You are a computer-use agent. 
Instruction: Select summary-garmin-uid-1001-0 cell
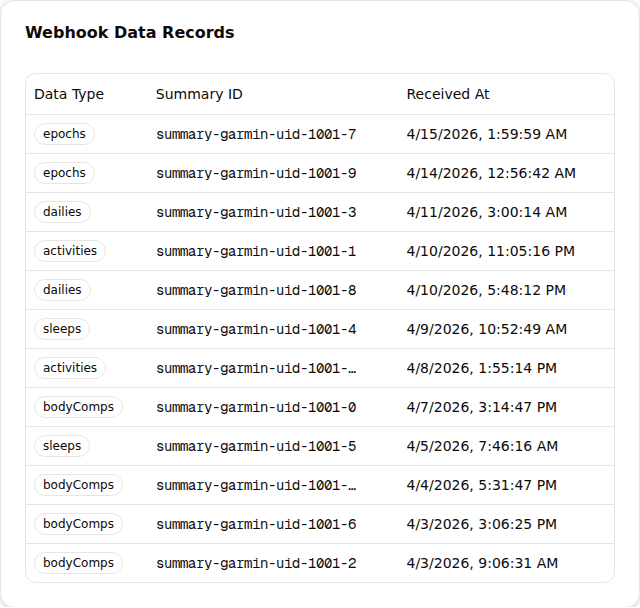pos(256,407)
